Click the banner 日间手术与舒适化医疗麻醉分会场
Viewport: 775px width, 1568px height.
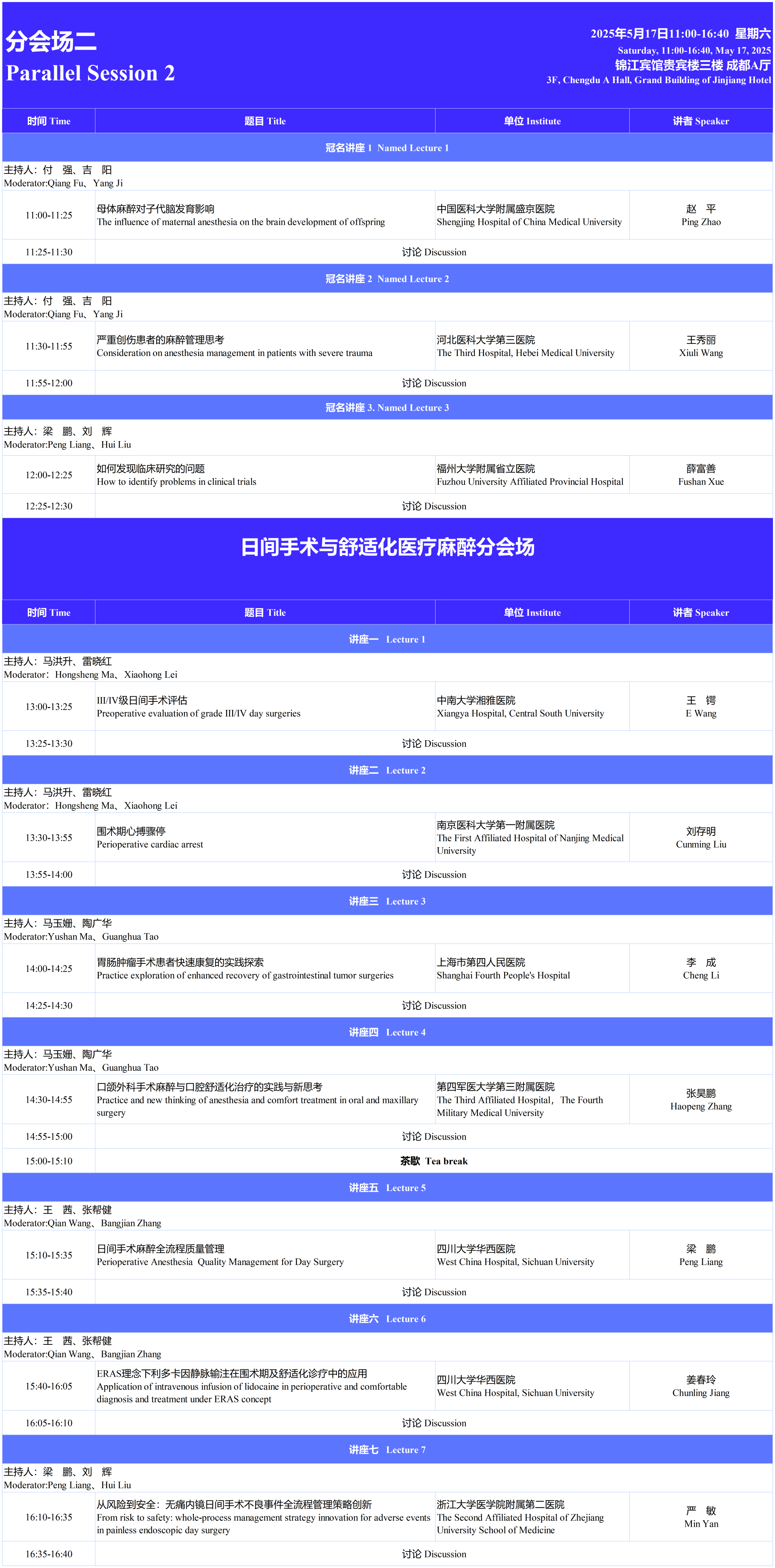[387, 546]
